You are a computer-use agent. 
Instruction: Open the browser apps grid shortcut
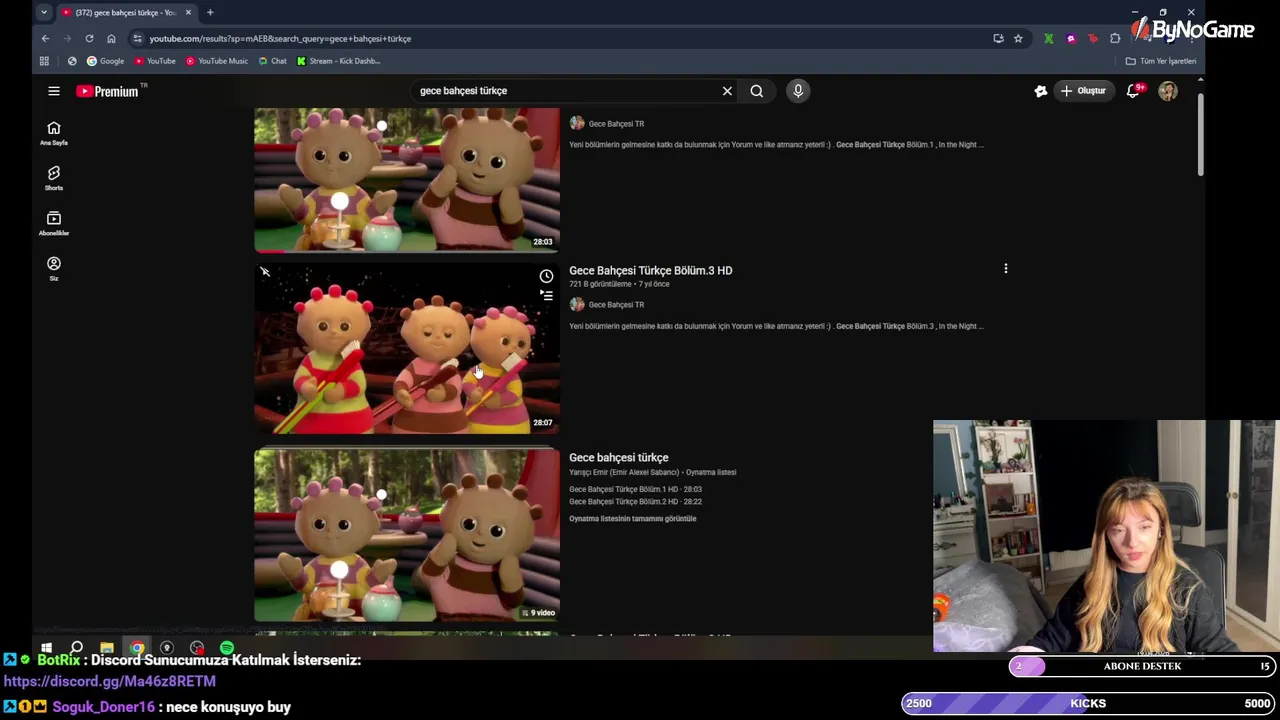tap(44, 61)
